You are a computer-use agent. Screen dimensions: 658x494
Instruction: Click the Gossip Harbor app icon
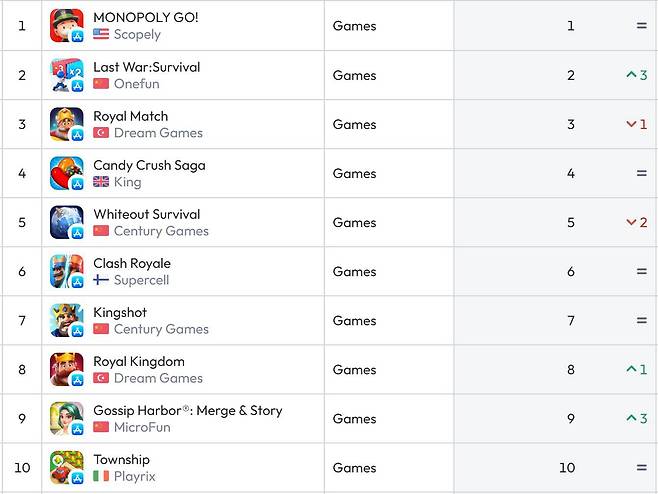point(67,418)
